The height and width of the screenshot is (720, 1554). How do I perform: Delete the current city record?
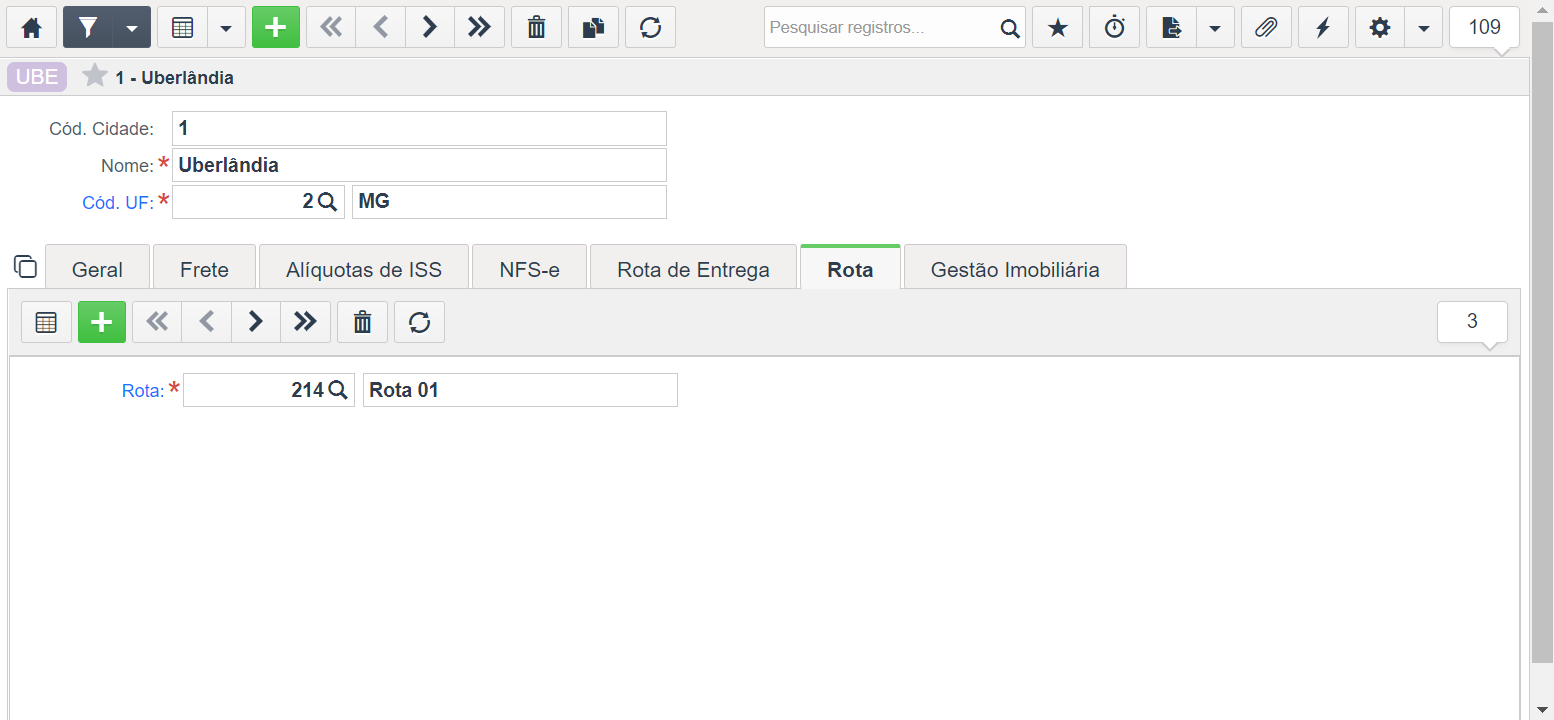coord(536,27)
